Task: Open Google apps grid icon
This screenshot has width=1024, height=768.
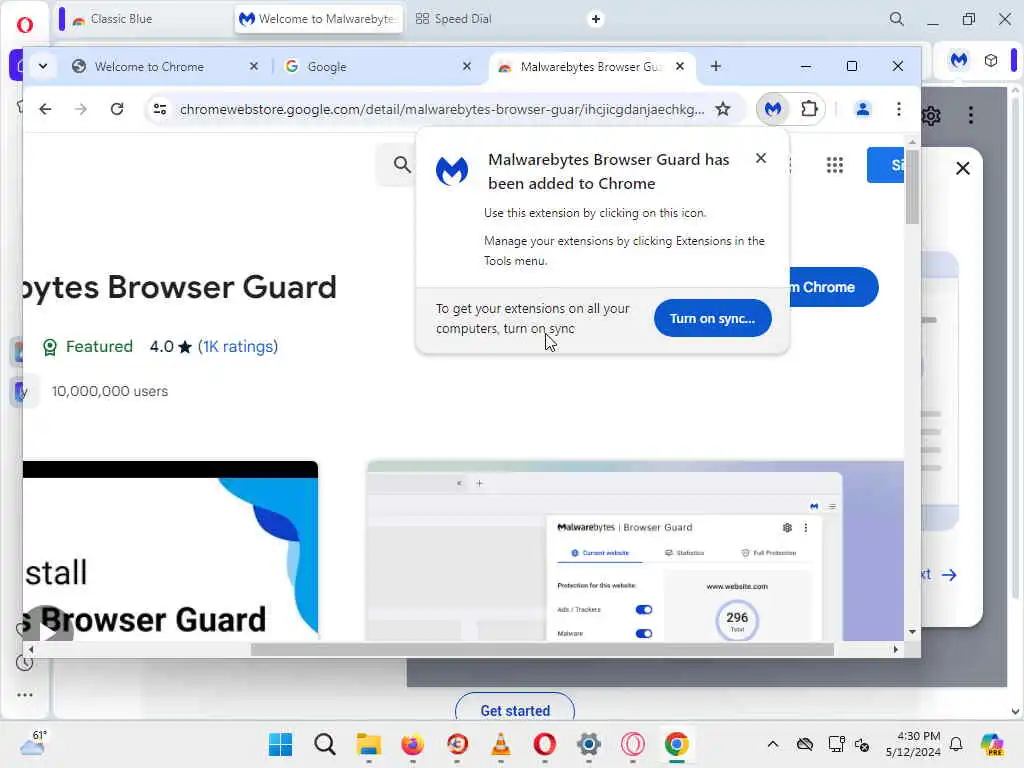Action: pos(835,165)
